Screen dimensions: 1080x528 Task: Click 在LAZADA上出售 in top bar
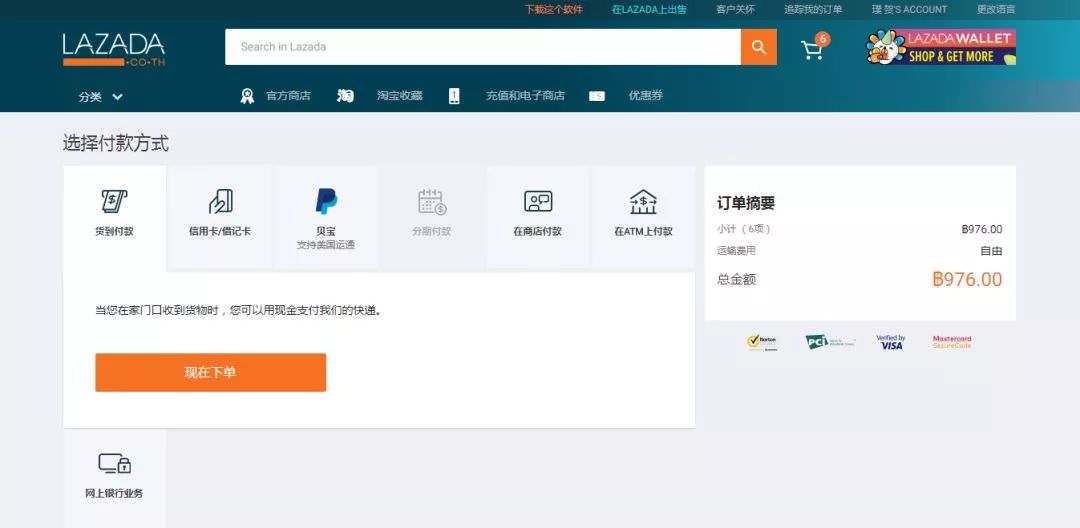tap(649, 10)
